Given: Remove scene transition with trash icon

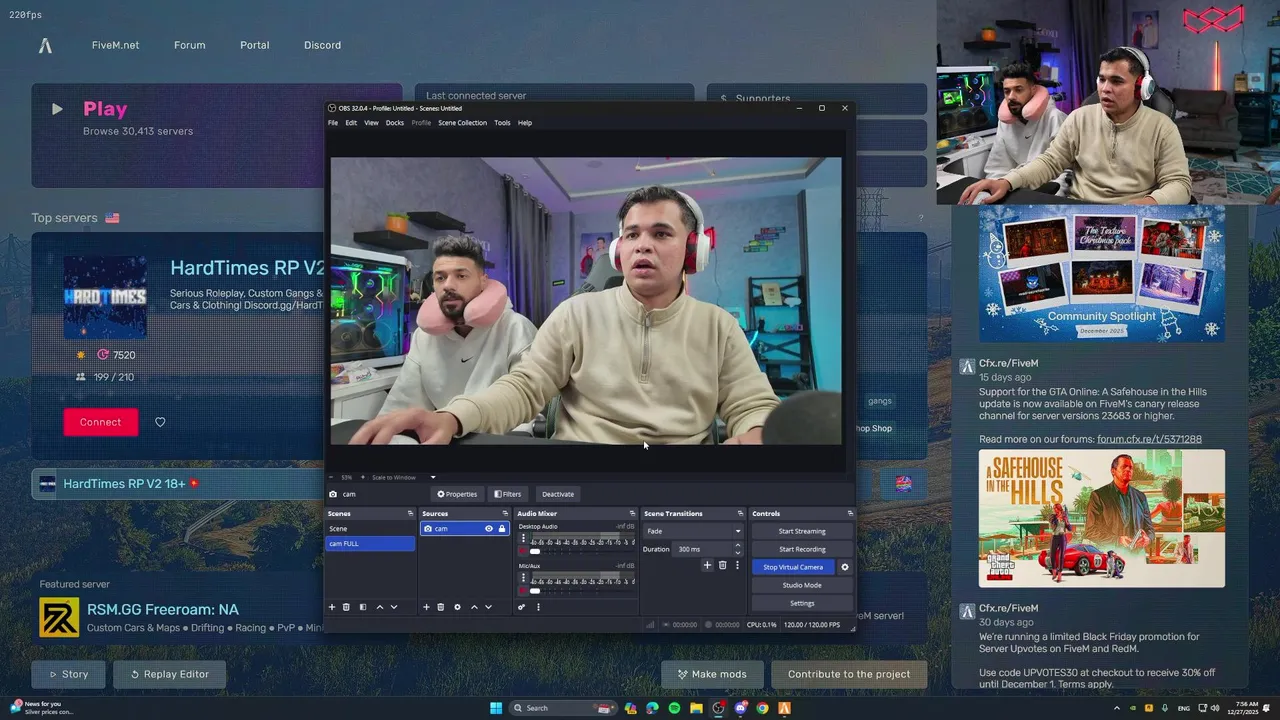Looking at the screenshot, I should pyautogui.click(x=722, y=565).
